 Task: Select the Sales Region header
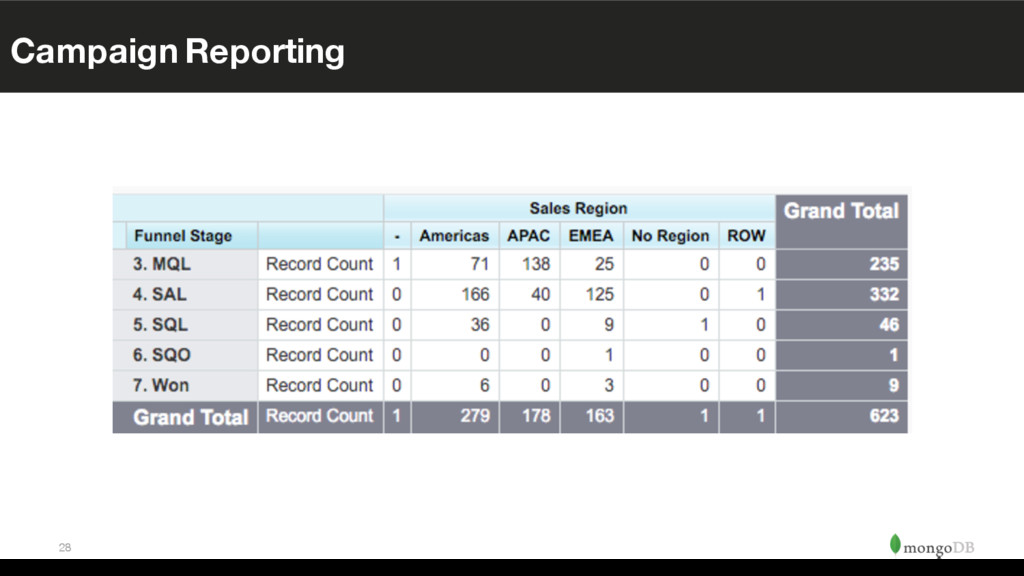point(579,208)
